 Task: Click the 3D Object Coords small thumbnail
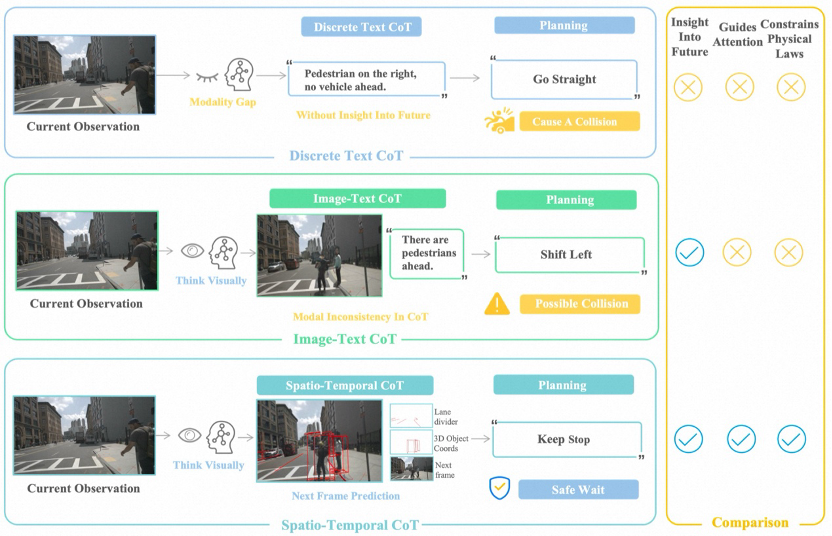coord(411,442)
